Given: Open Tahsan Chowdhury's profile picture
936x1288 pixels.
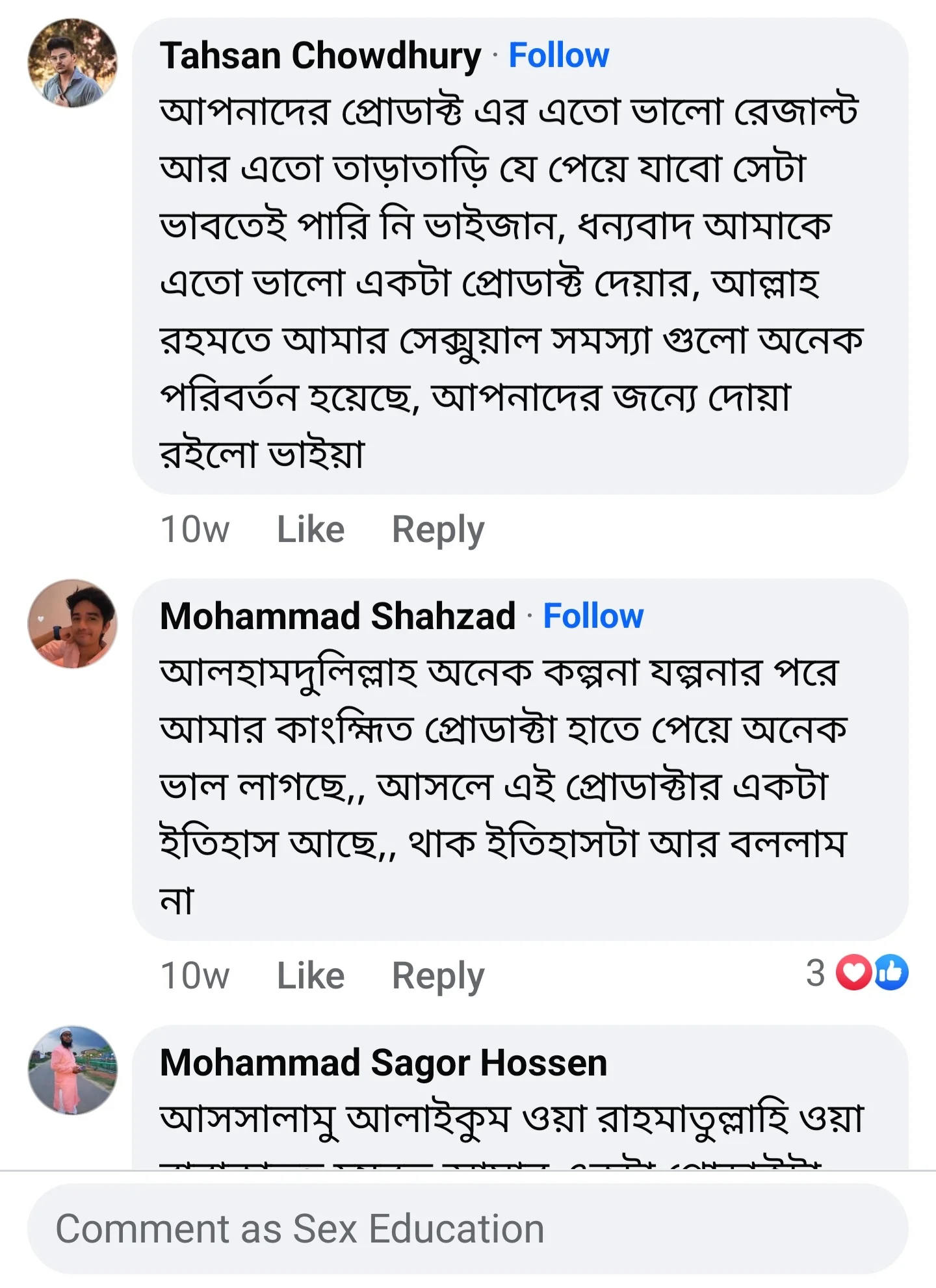Looking at the screenshot, I should 72,63.
